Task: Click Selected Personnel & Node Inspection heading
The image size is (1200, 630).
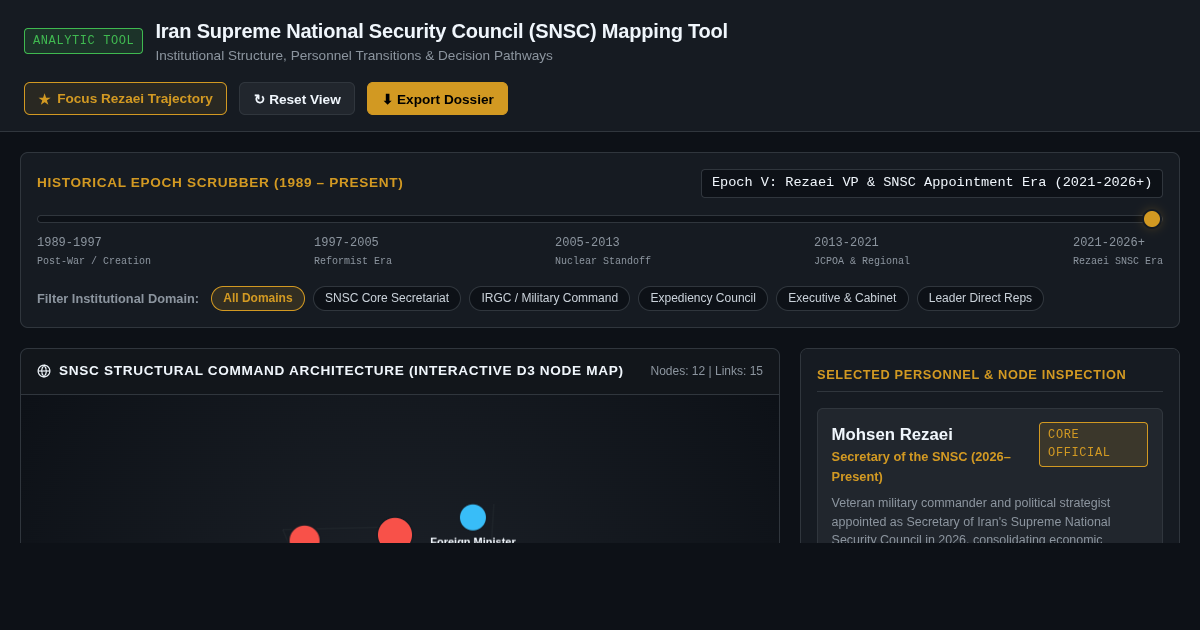Action: click(971, 375)
